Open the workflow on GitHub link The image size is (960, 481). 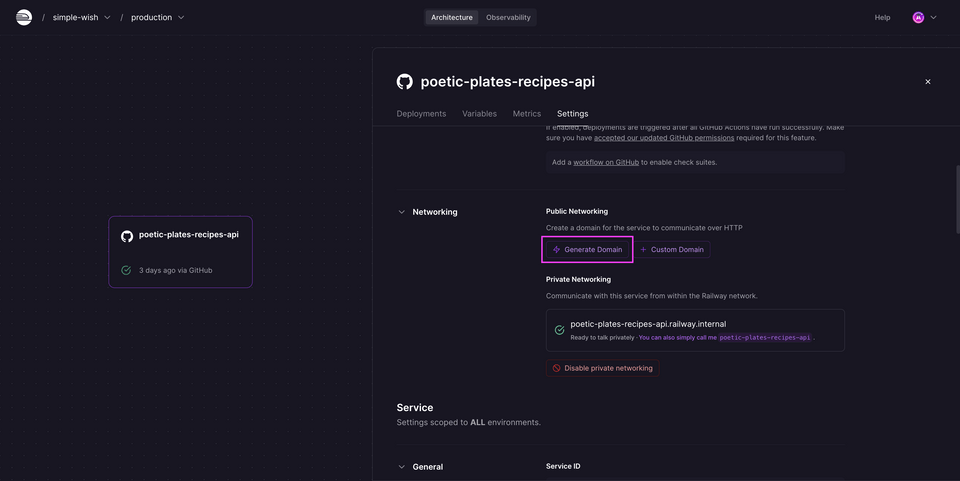tap(606, 162)
